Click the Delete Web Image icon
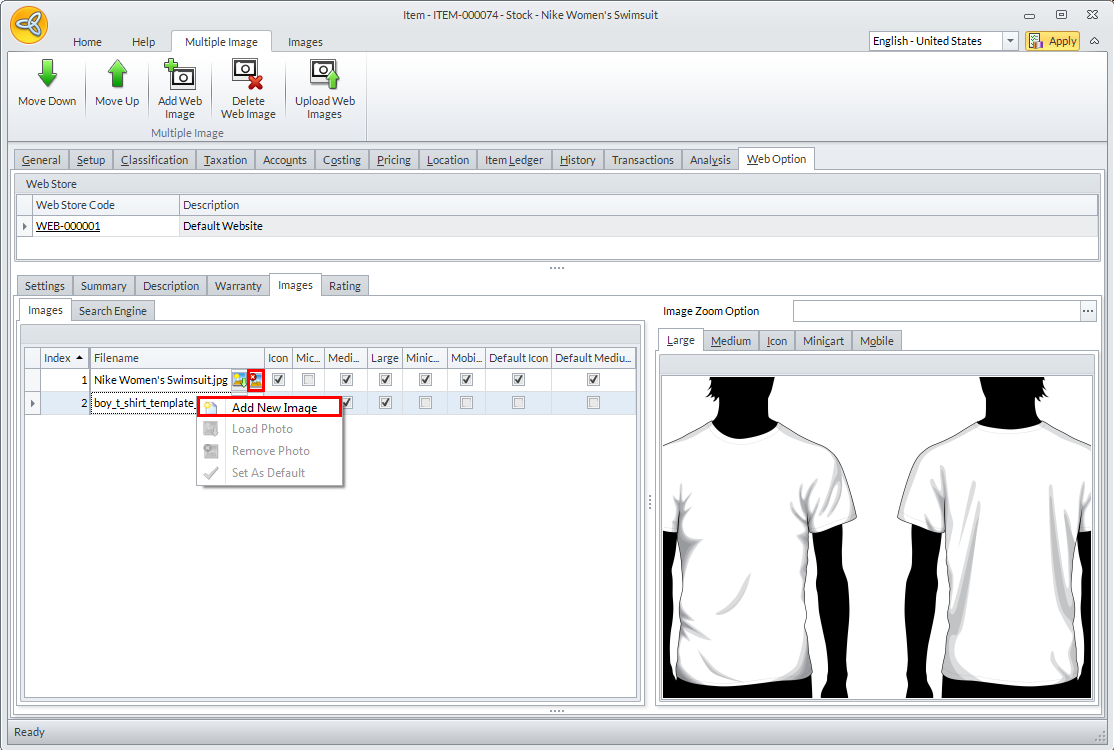 click(247, 75)
